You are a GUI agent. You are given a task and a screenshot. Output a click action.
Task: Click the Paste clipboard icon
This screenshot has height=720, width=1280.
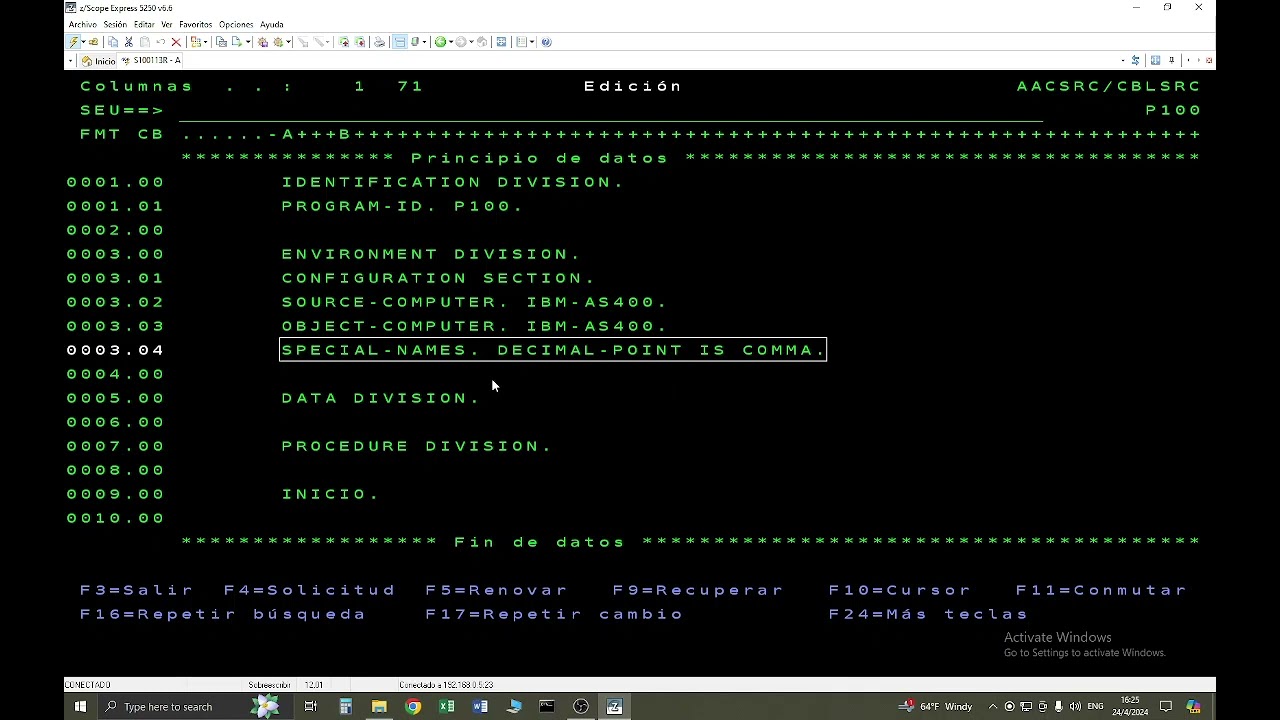click(x=145, y=42)
